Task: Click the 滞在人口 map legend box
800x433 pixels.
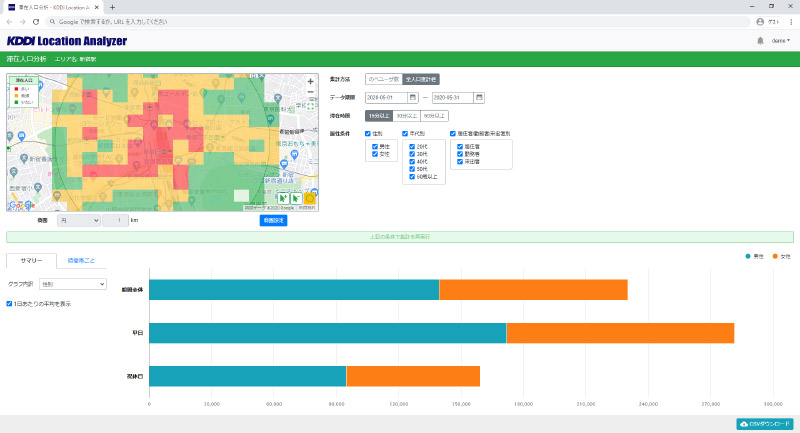Action: [24, 91]
